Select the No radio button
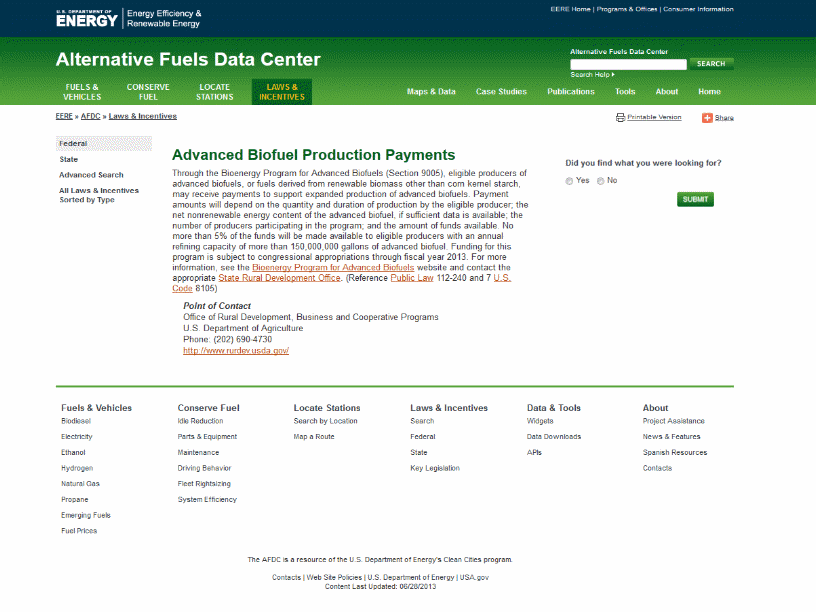The width and height of the screenshot is (816, 612). tap(601, 181)
